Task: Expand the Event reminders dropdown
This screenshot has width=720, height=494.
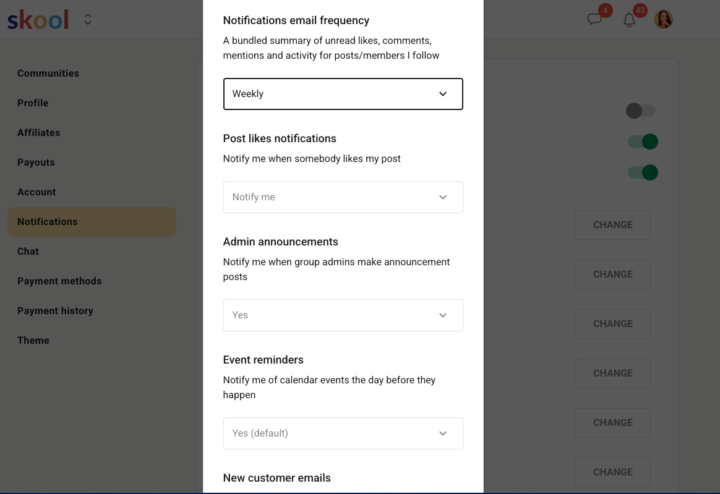Action: (342, 433)
